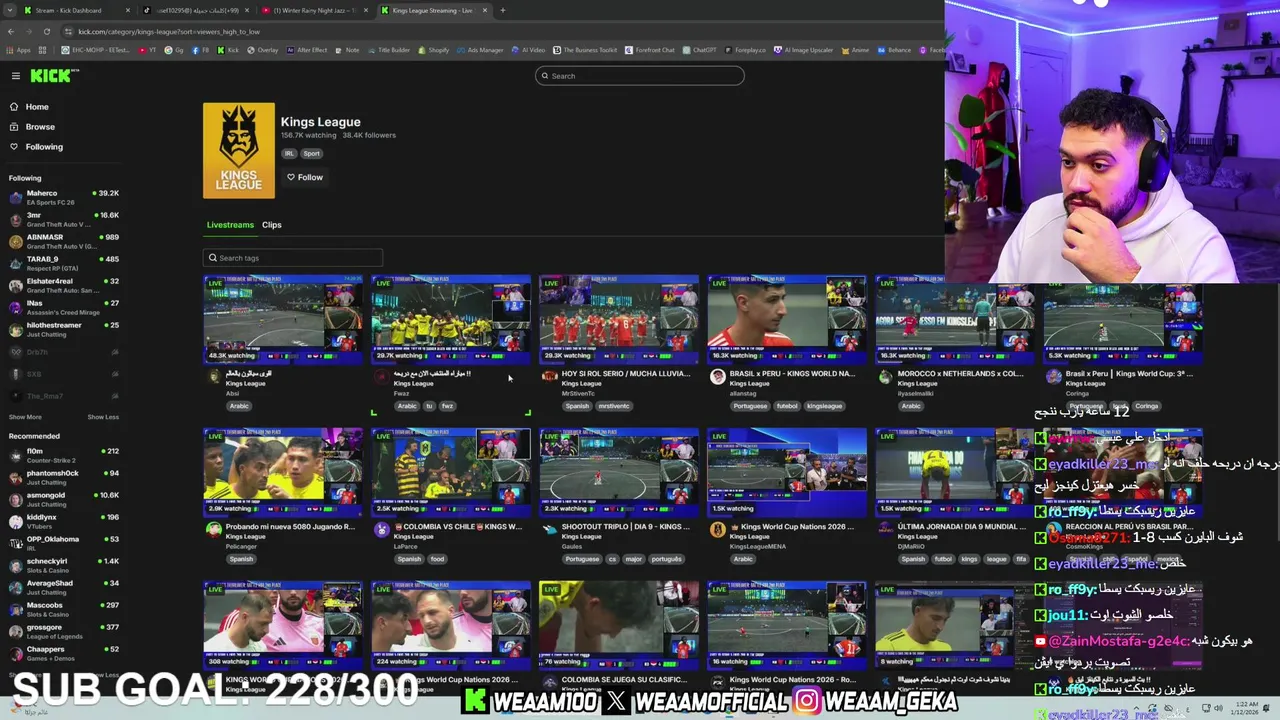1280x720 pixels.
Task: Click the kingsleague tag under BRASIL x PERU
Action: (825, 406)
